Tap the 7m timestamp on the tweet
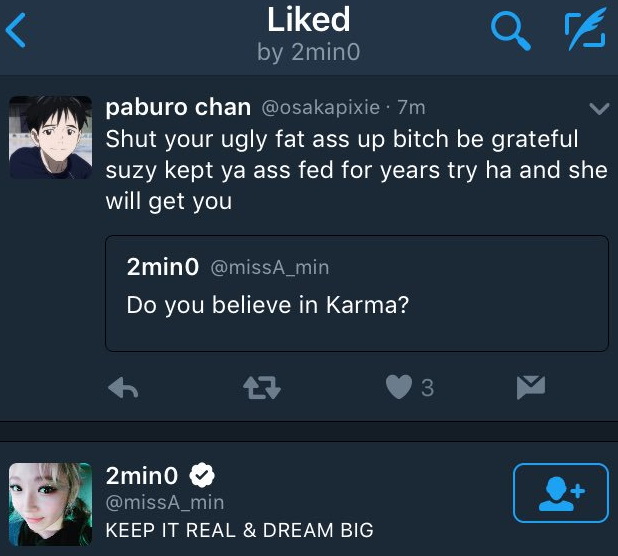 [411, 108]
